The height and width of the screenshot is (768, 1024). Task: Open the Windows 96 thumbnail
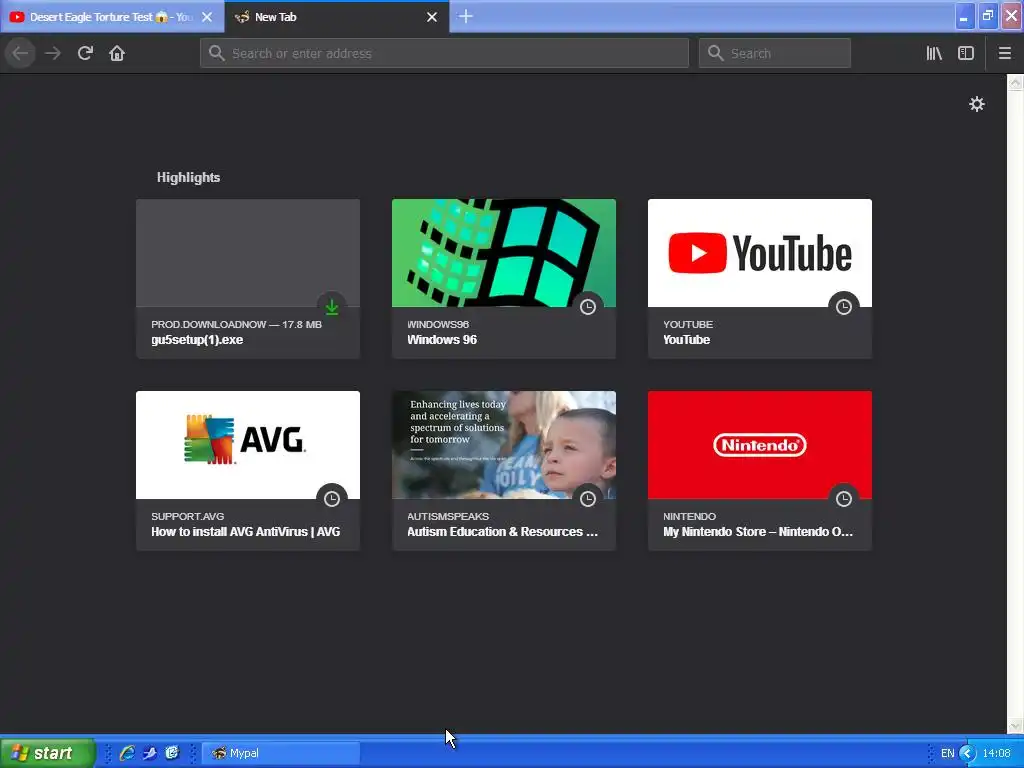point(504,253)
